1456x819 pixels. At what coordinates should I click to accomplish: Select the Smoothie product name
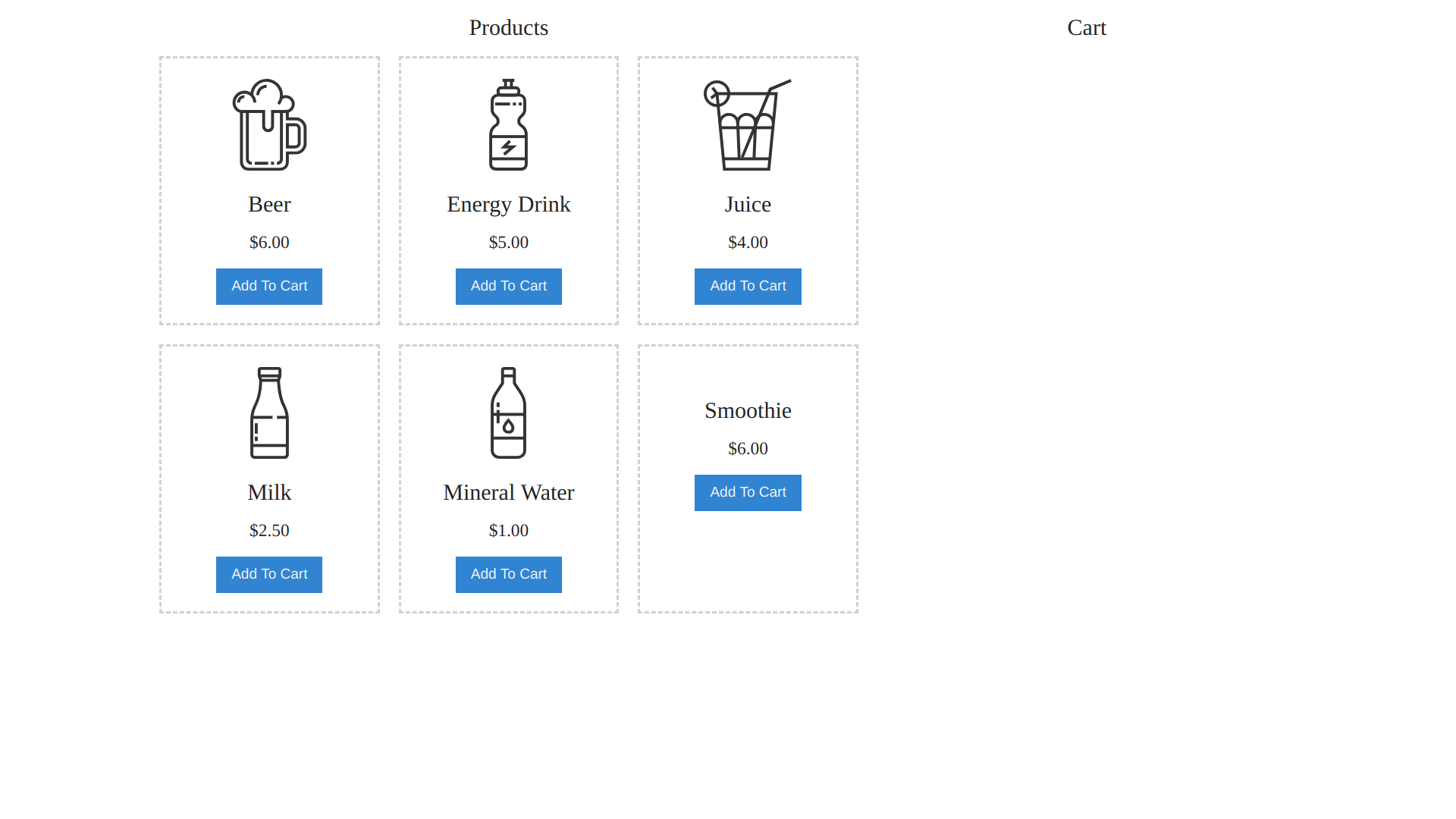pyautogui.click(x=748, y=410)
